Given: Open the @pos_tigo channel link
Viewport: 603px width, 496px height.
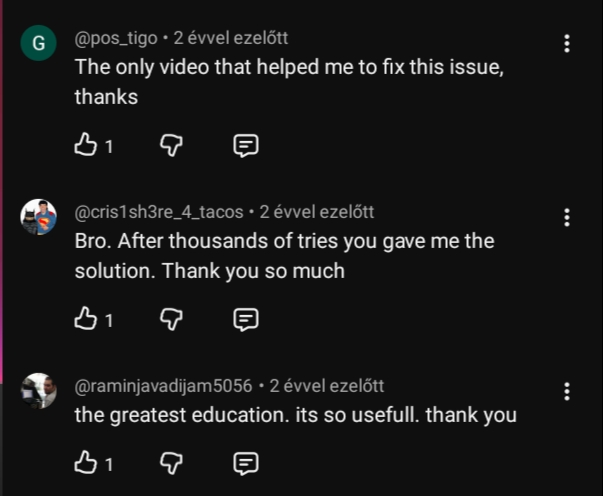Looking at the screenshot, I should tap(116, 39).
